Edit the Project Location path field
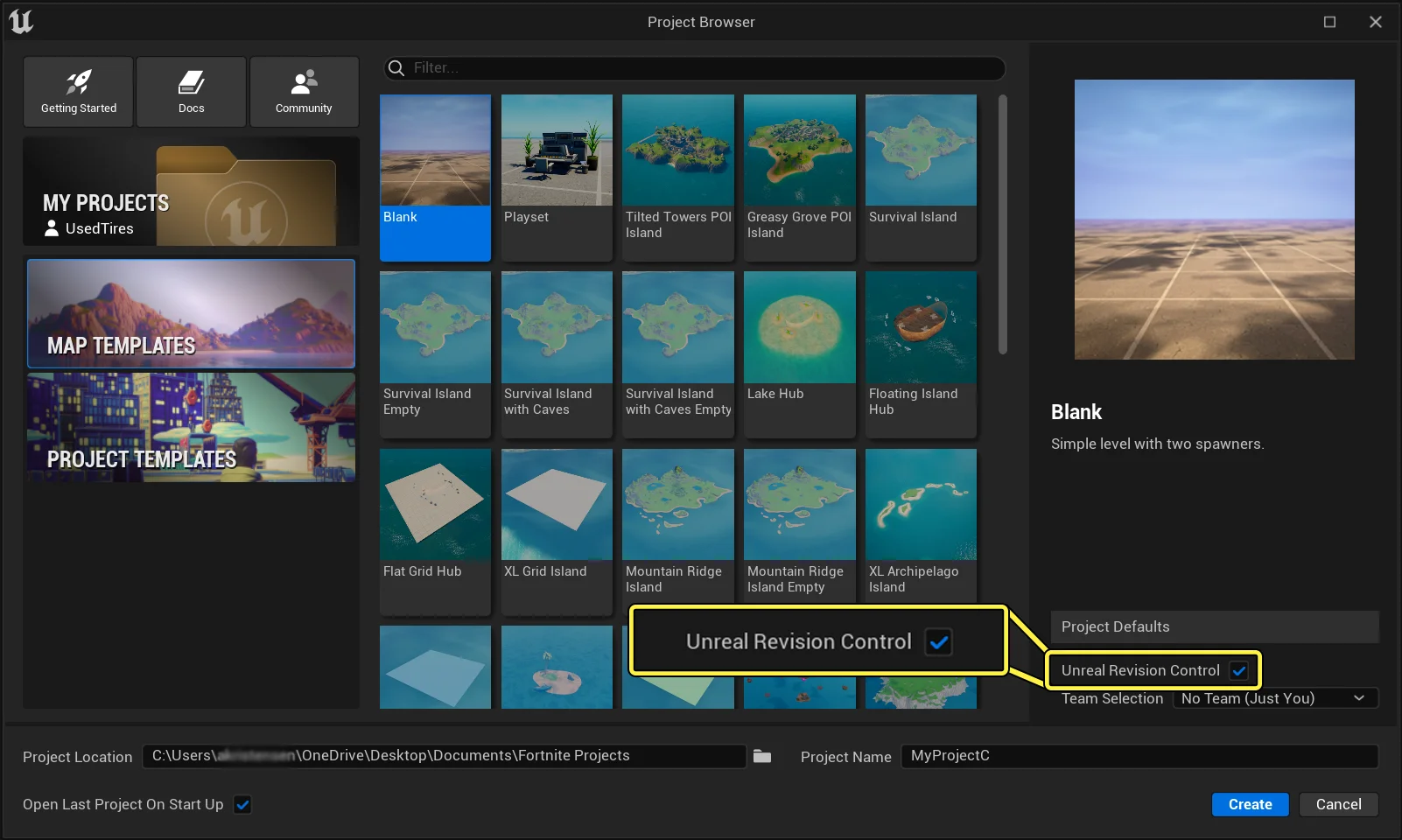 coord(445,756)
